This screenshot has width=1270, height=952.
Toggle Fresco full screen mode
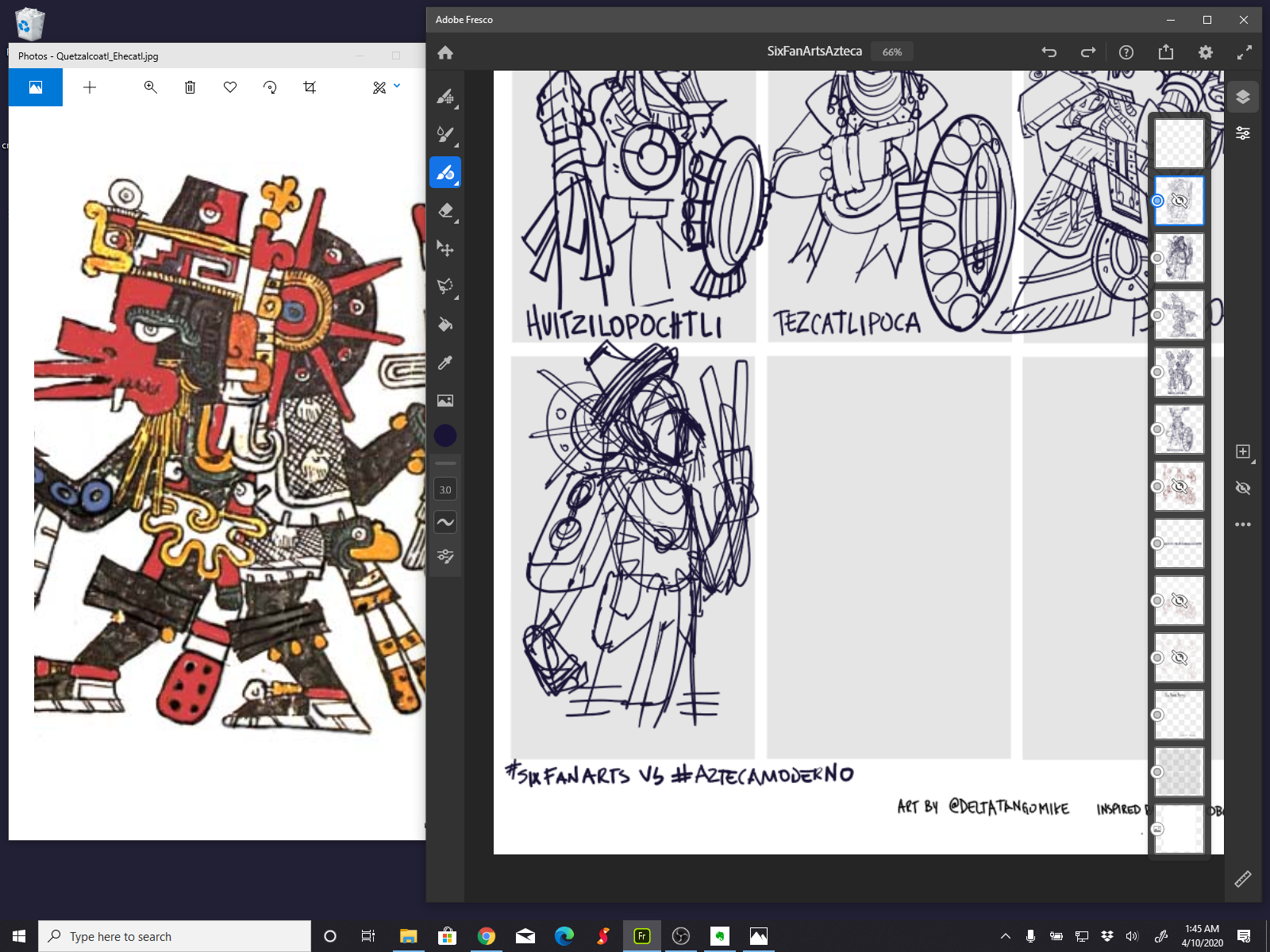click(x=1245, y=52)
